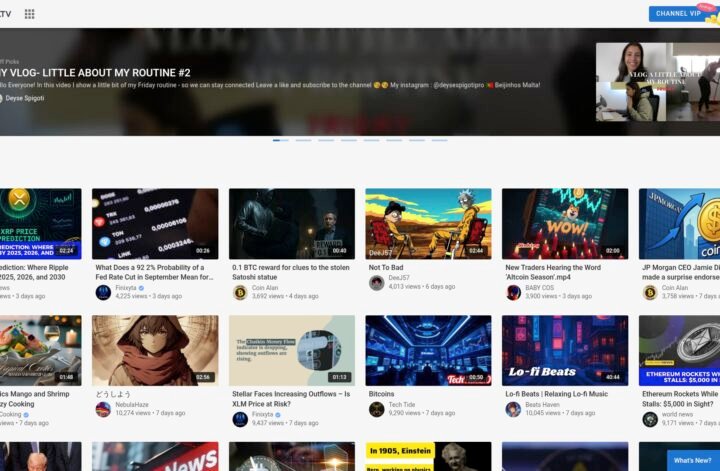Select the last carousel slide indicator
The width and height of the screenshot is (720, 471).
point(439,140)
